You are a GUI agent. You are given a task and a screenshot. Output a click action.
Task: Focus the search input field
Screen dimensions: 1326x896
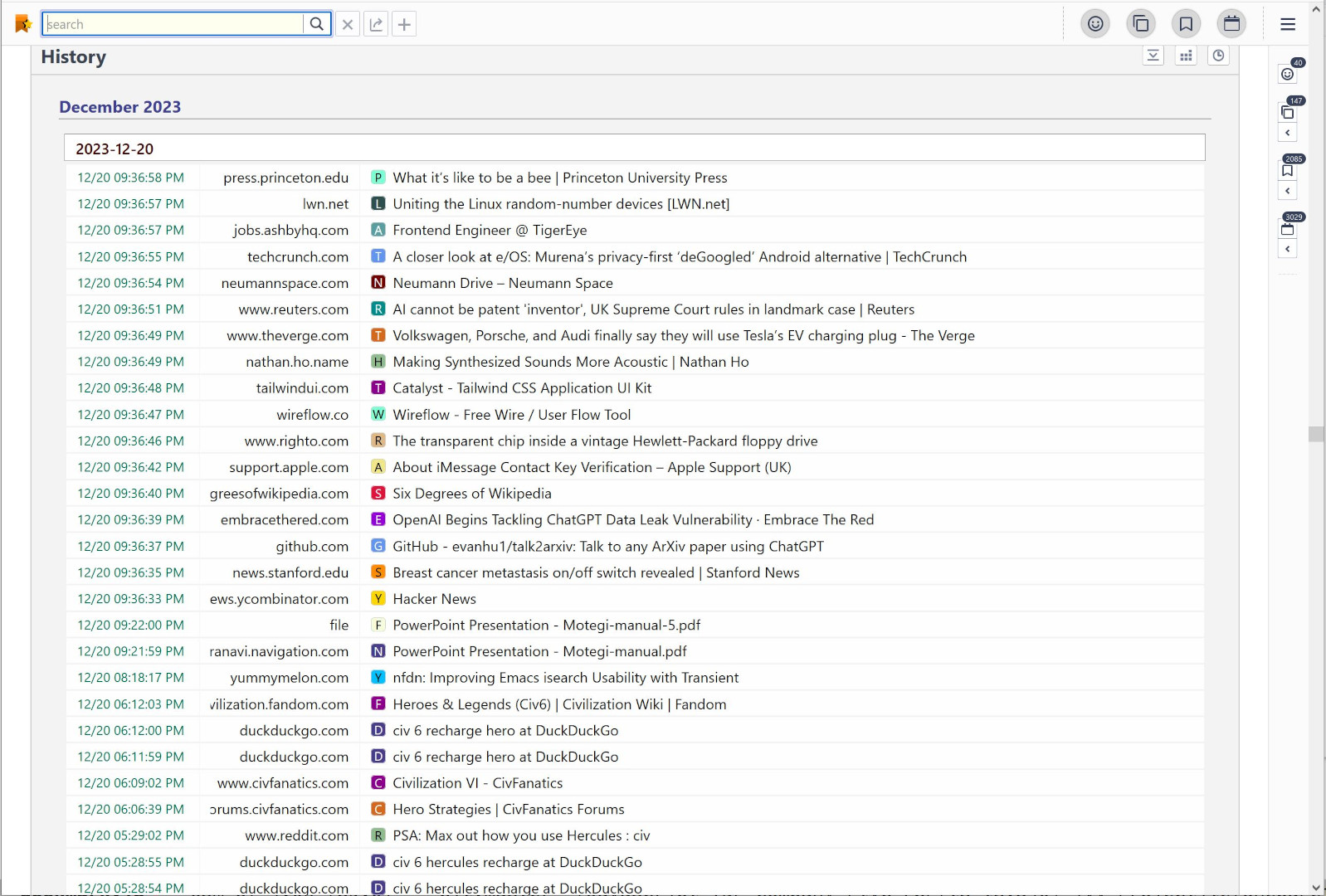tap(173, 24)
